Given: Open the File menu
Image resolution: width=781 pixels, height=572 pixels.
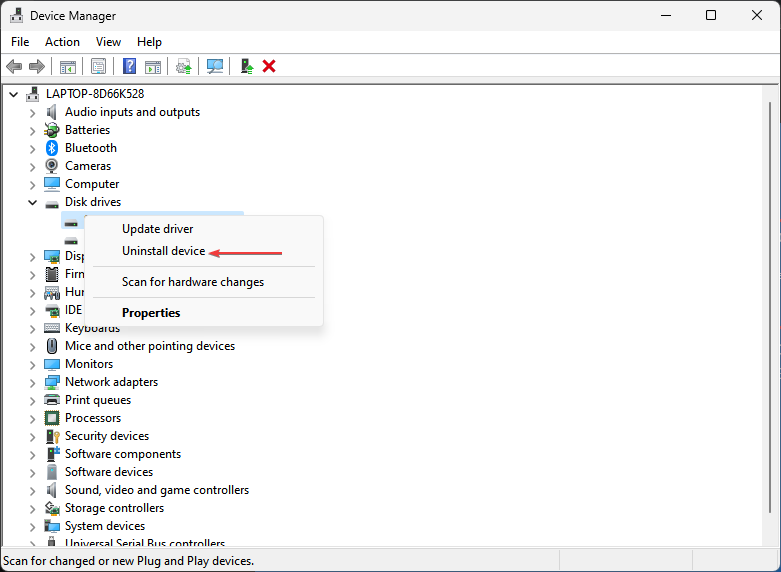Looking at the screenshot, I should tap(20, 42).
